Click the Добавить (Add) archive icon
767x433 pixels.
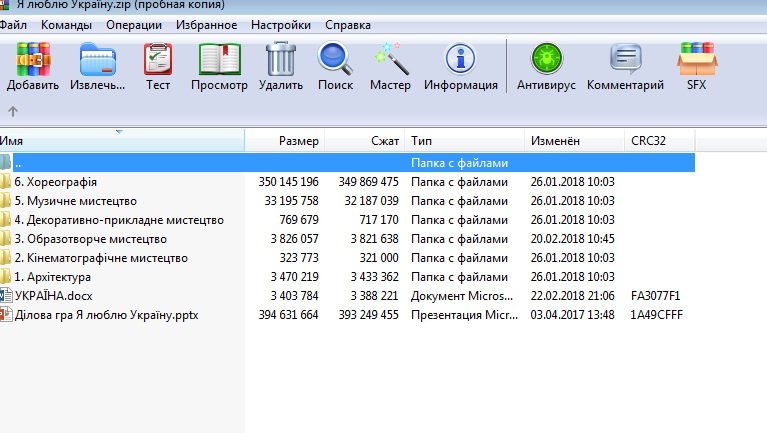point(33,59)
